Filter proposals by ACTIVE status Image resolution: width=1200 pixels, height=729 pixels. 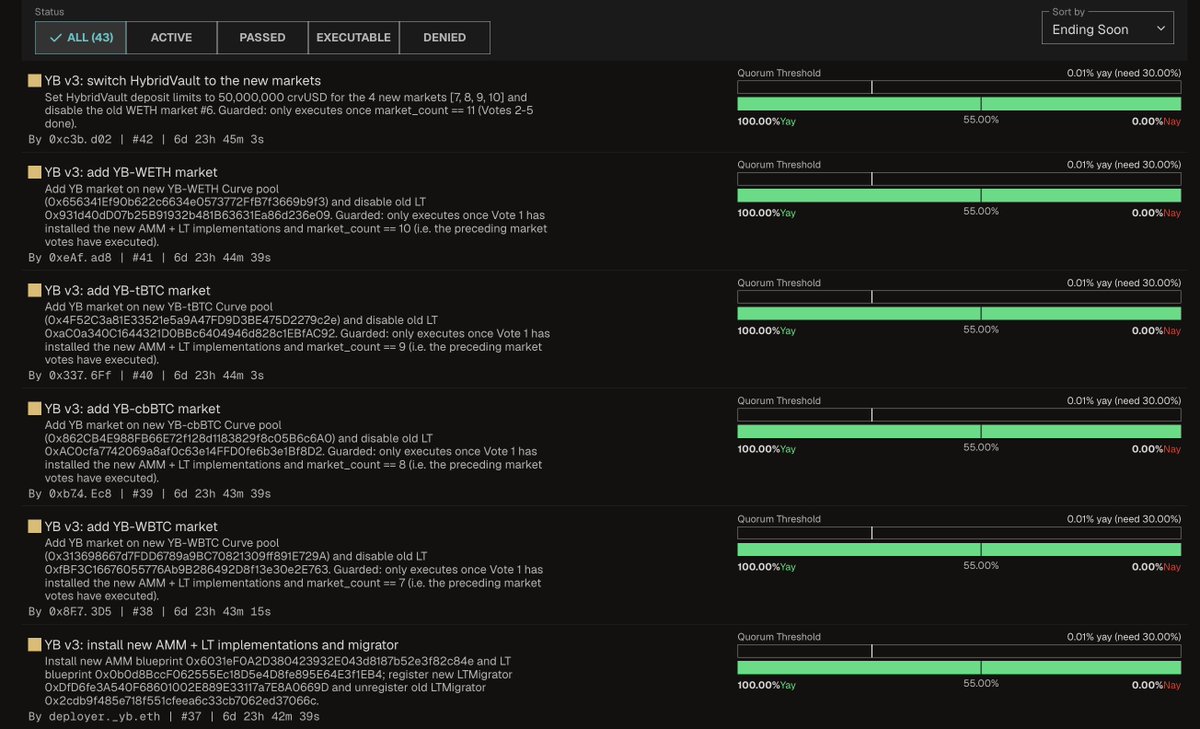[171, 37]
